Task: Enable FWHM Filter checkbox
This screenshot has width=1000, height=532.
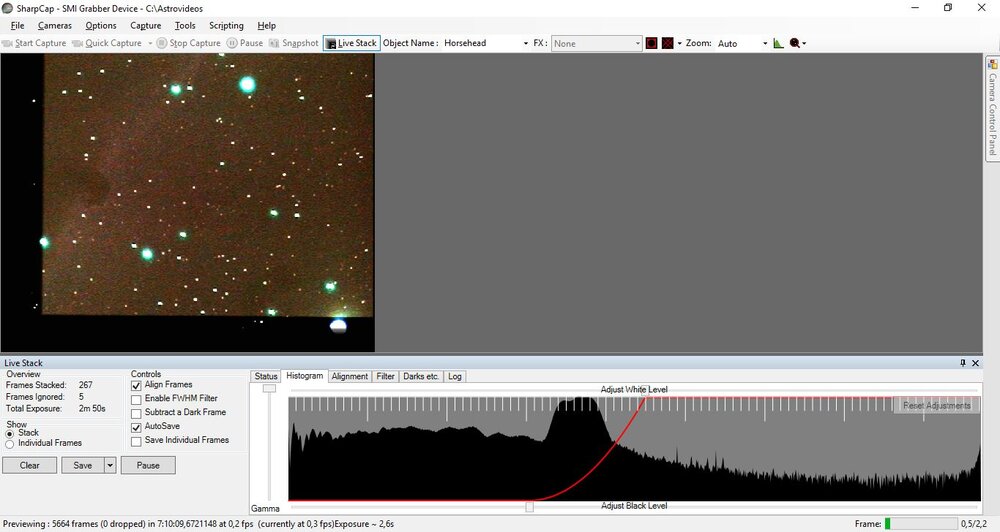Action: 136,399
